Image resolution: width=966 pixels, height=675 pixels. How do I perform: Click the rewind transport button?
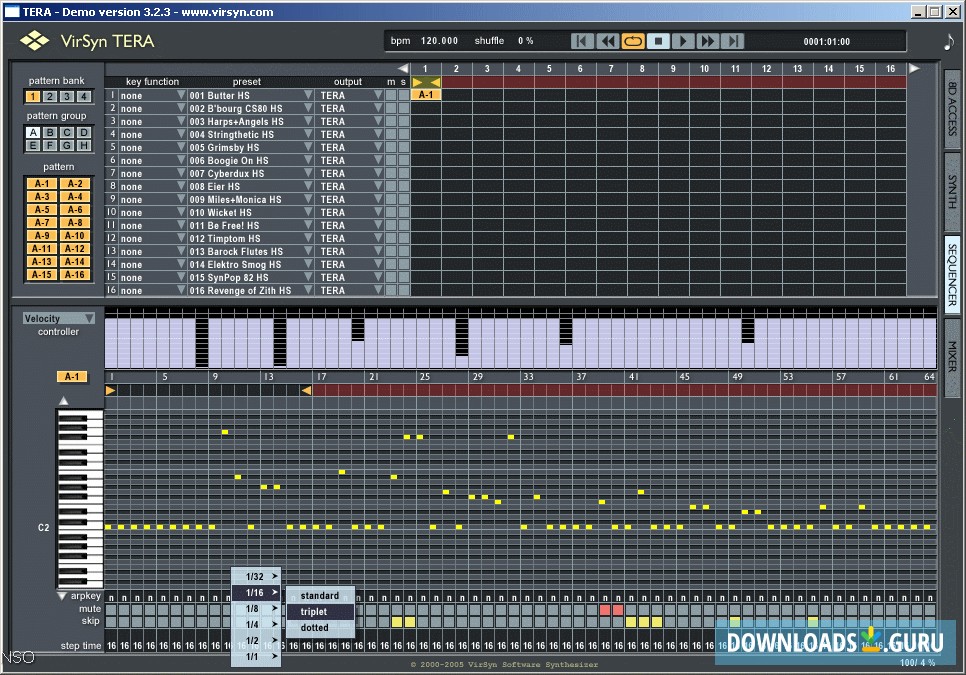pos(608,41)
